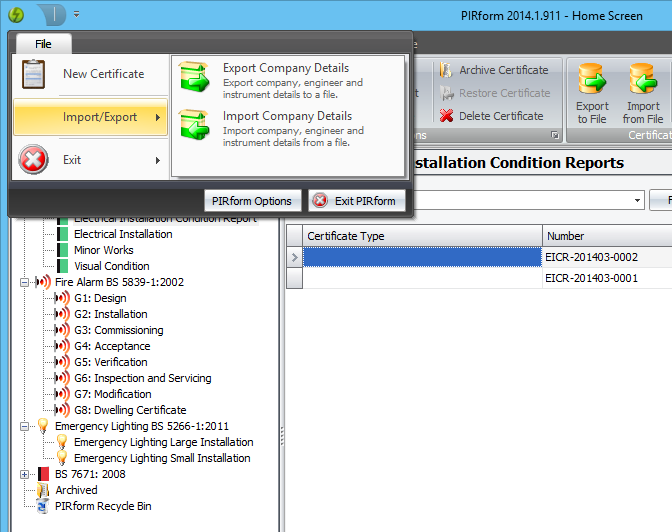This screenshot has width=672, height=532.
Task: Click the green PIRform logo icon
Action: click(x=16, y=14)
